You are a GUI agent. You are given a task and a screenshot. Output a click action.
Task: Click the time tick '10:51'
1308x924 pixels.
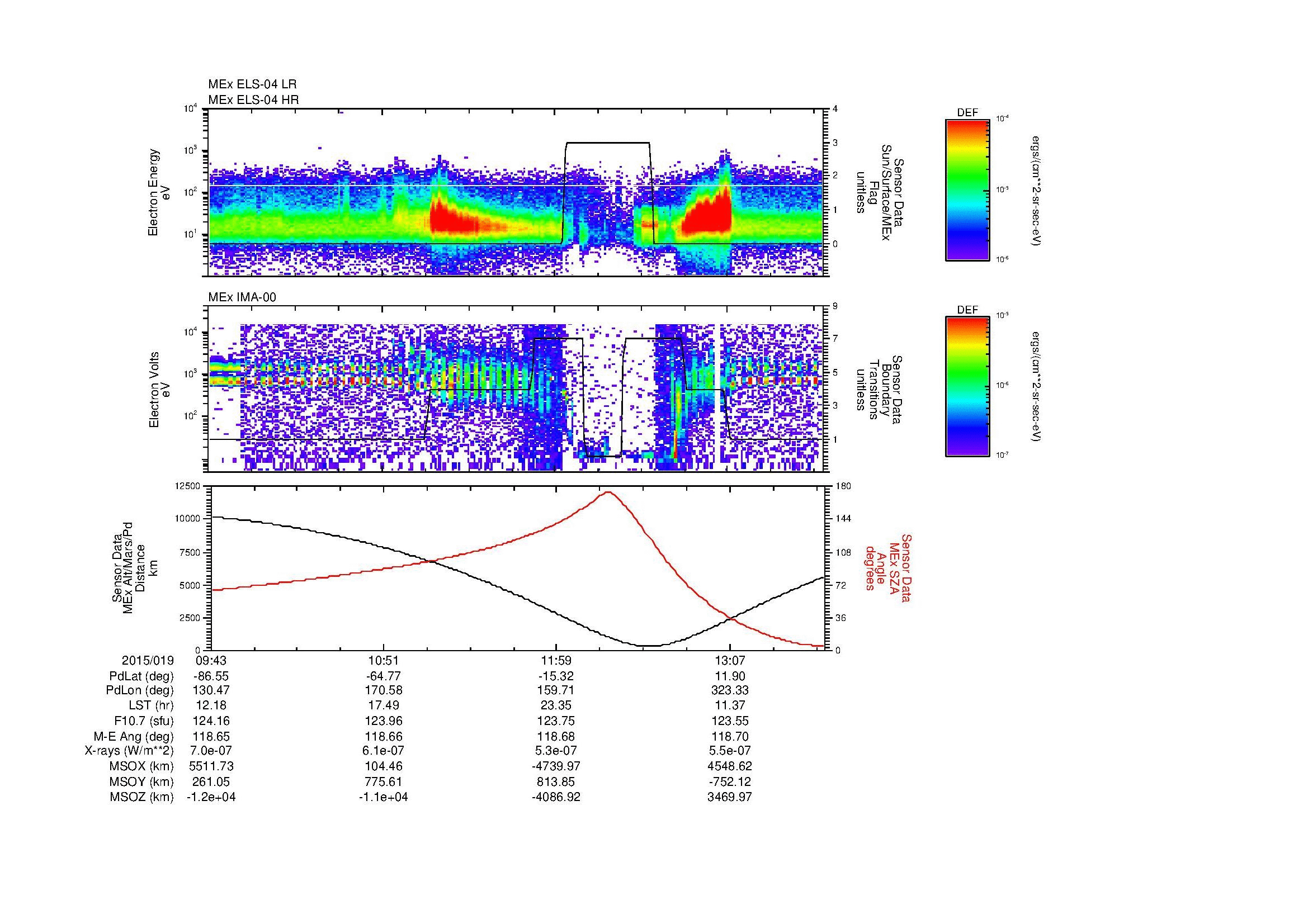[384, 661]
